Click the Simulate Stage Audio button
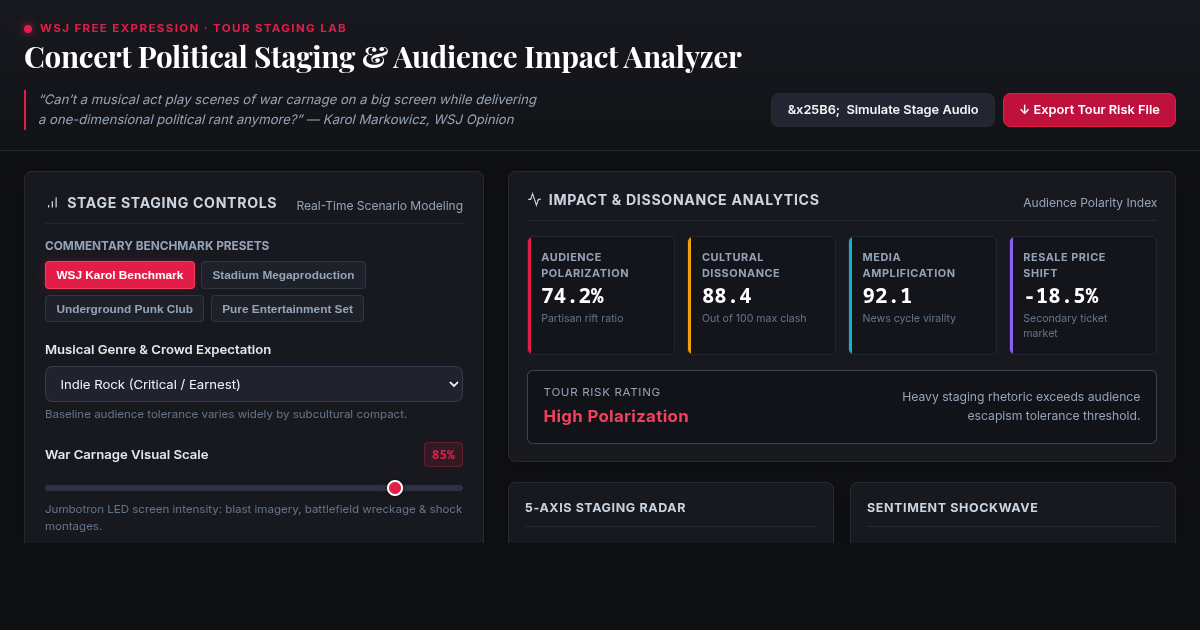This screenshot has width=1200, height=630. 883,110
